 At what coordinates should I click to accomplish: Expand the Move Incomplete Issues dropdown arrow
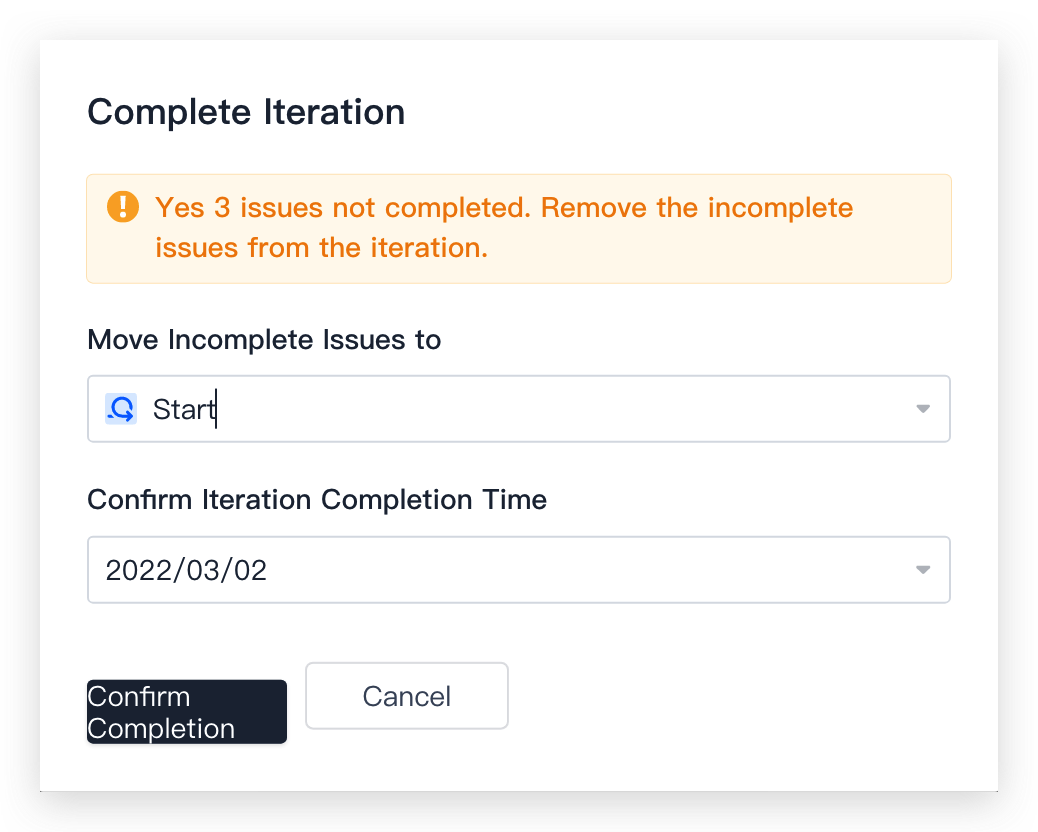(923, 409)
